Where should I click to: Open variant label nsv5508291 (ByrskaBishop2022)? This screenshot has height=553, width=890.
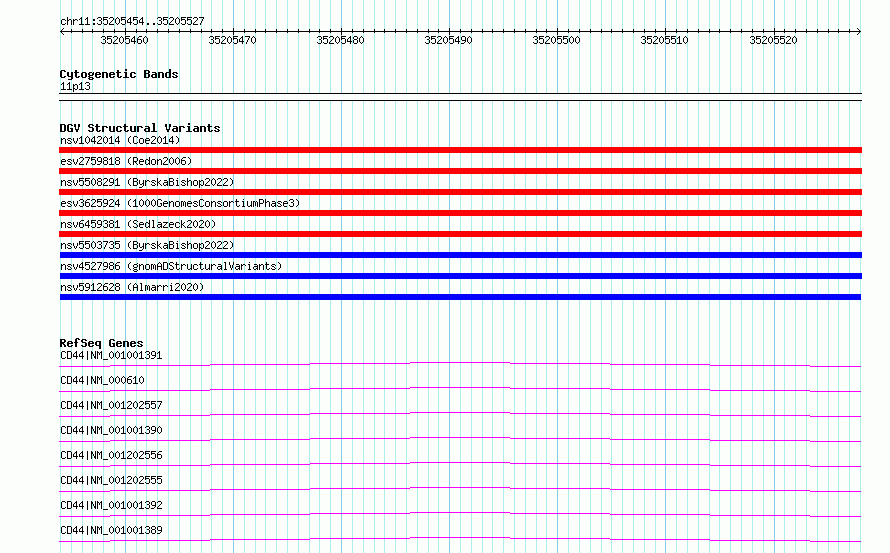coord(147,182)
